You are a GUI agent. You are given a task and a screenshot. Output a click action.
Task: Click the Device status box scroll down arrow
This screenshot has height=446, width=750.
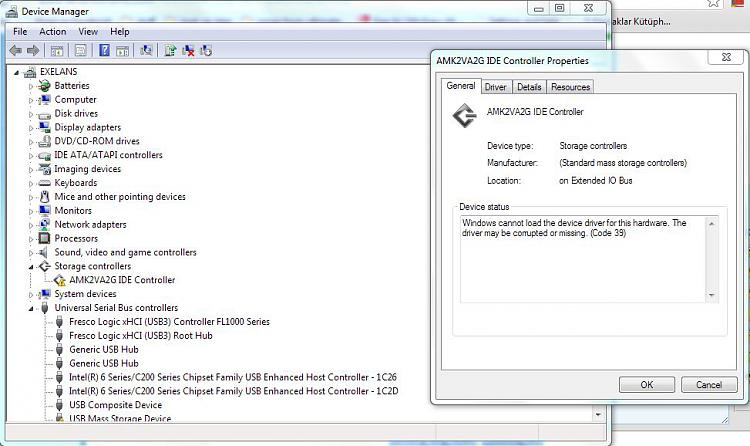point(711,295)
